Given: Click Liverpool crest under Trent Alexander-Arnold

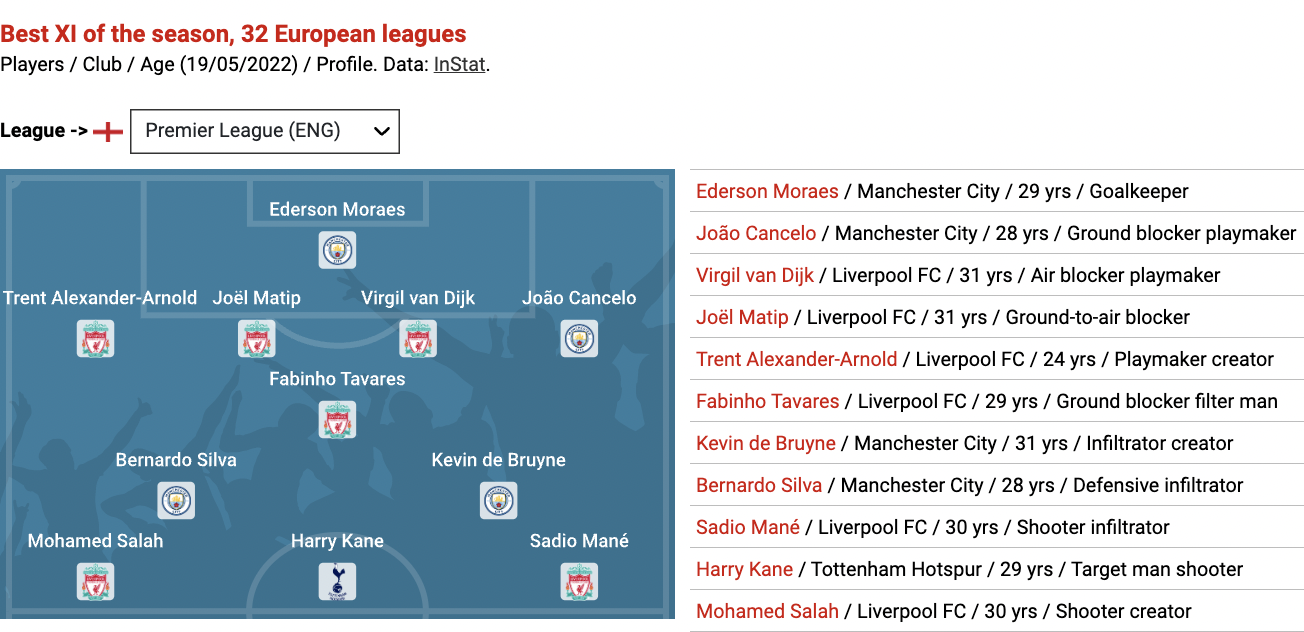Looking at the screenshot, I should 96,338.
